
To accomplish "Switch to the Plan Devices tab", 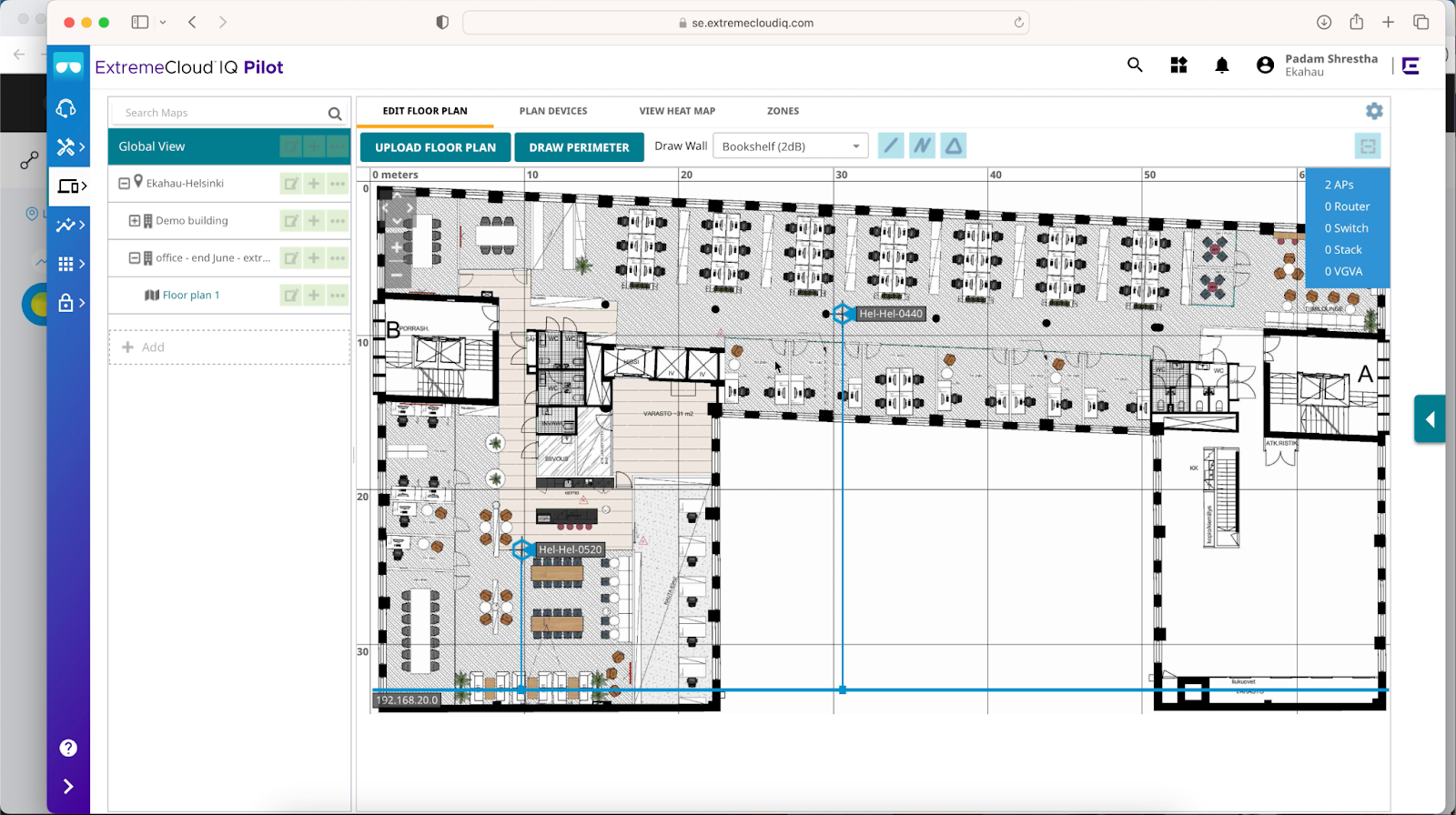I will (553, 111).
